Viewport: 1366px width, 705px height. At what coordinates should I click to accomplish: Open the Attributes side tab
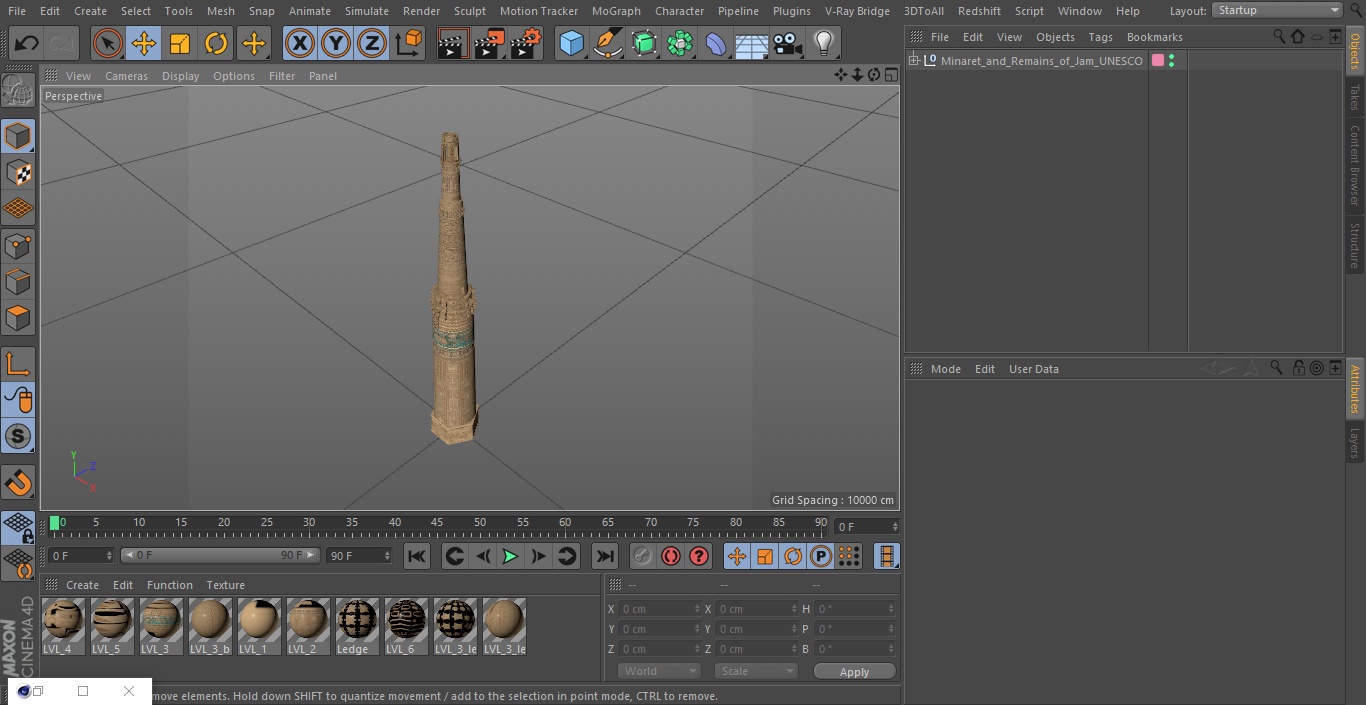(x=1355, y=389)
